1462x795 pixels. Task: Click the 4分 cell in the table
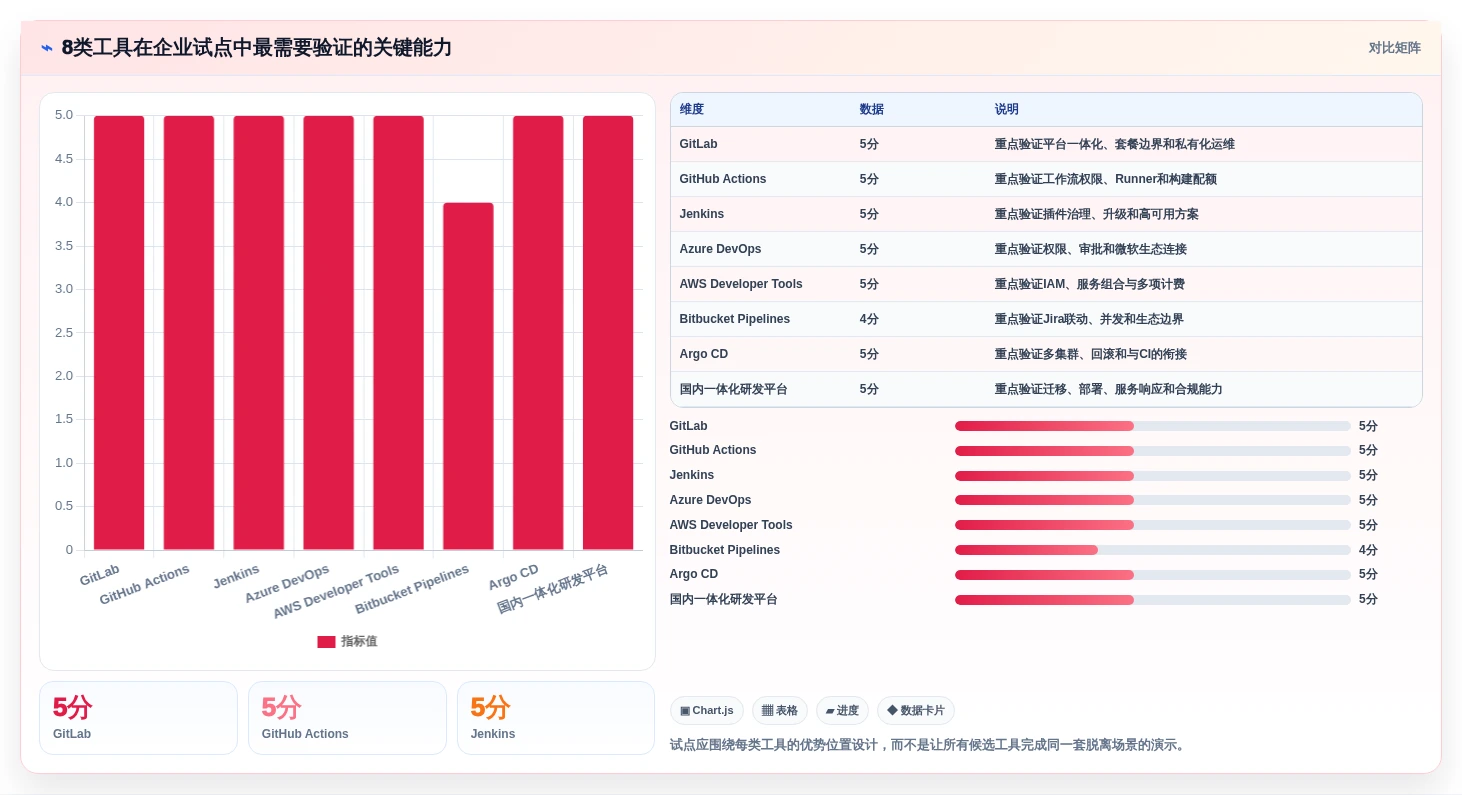[869, 319]
